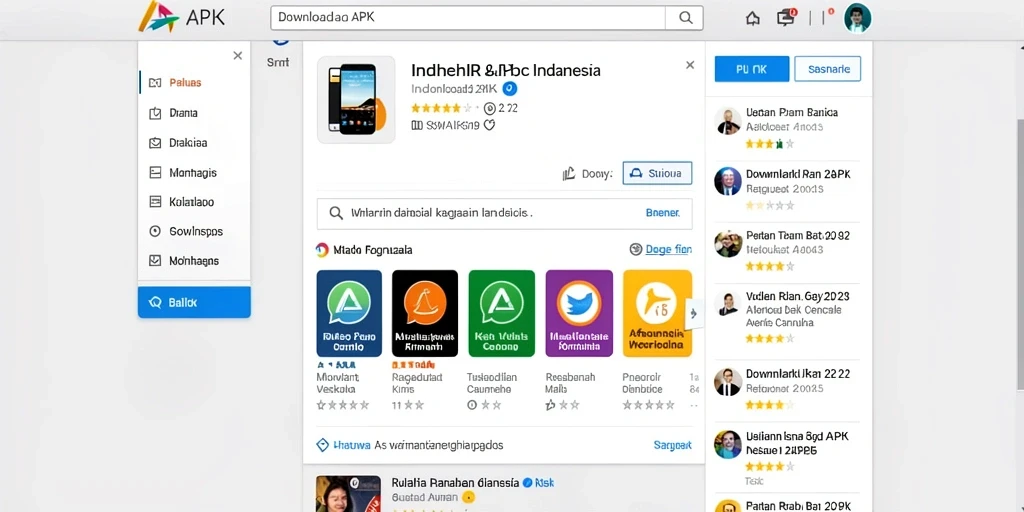
Task: Open the user profile avatar
Action: [857, 18]
